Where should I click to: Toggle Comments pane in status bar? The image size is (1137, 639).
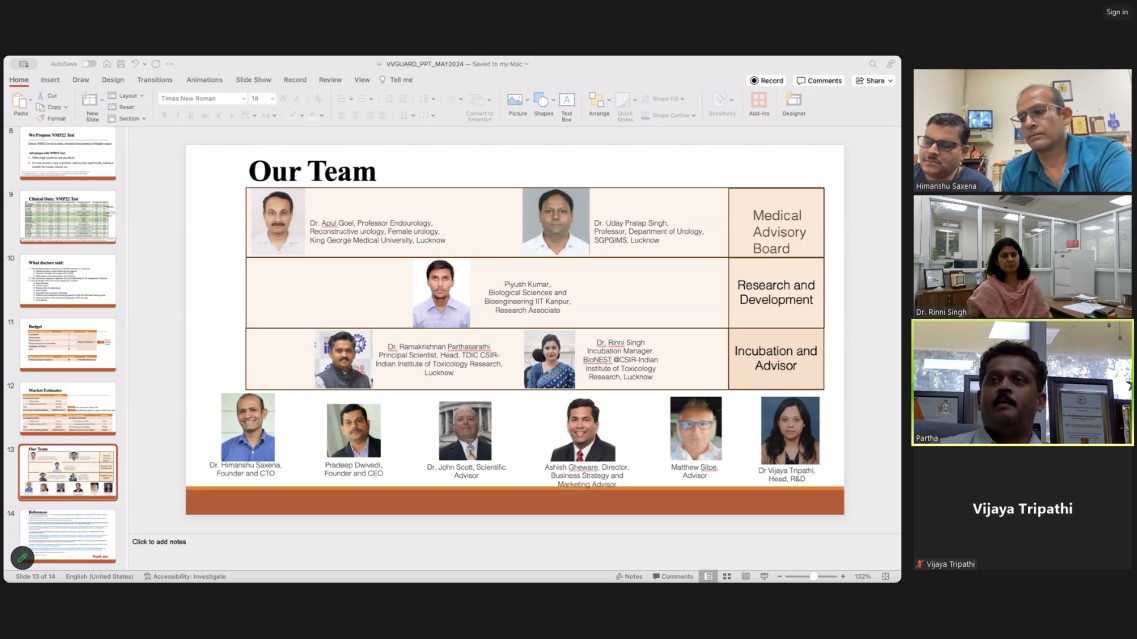(x=672, y=576)
